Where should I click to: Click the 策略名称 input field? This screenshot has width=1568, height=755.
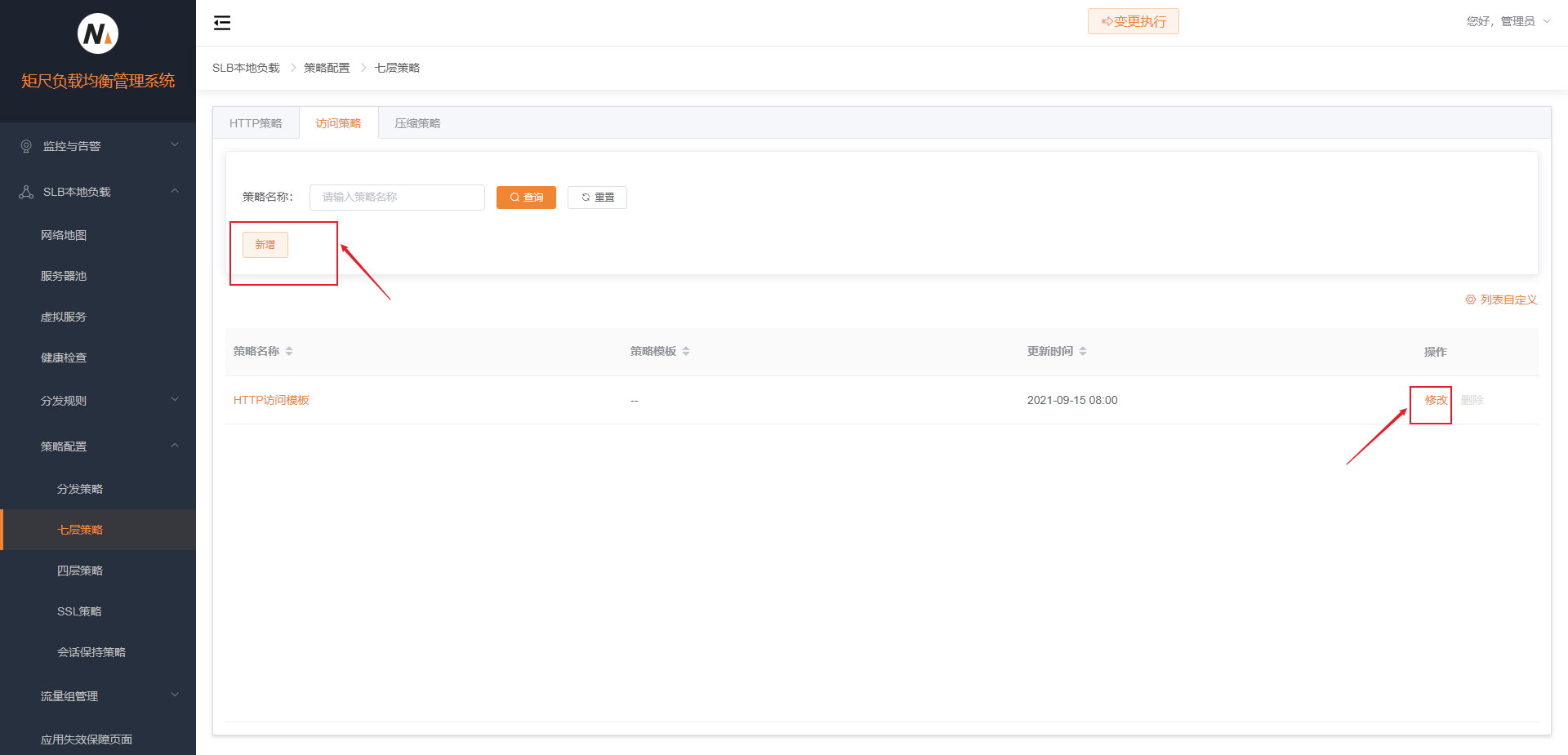[397, 198]
